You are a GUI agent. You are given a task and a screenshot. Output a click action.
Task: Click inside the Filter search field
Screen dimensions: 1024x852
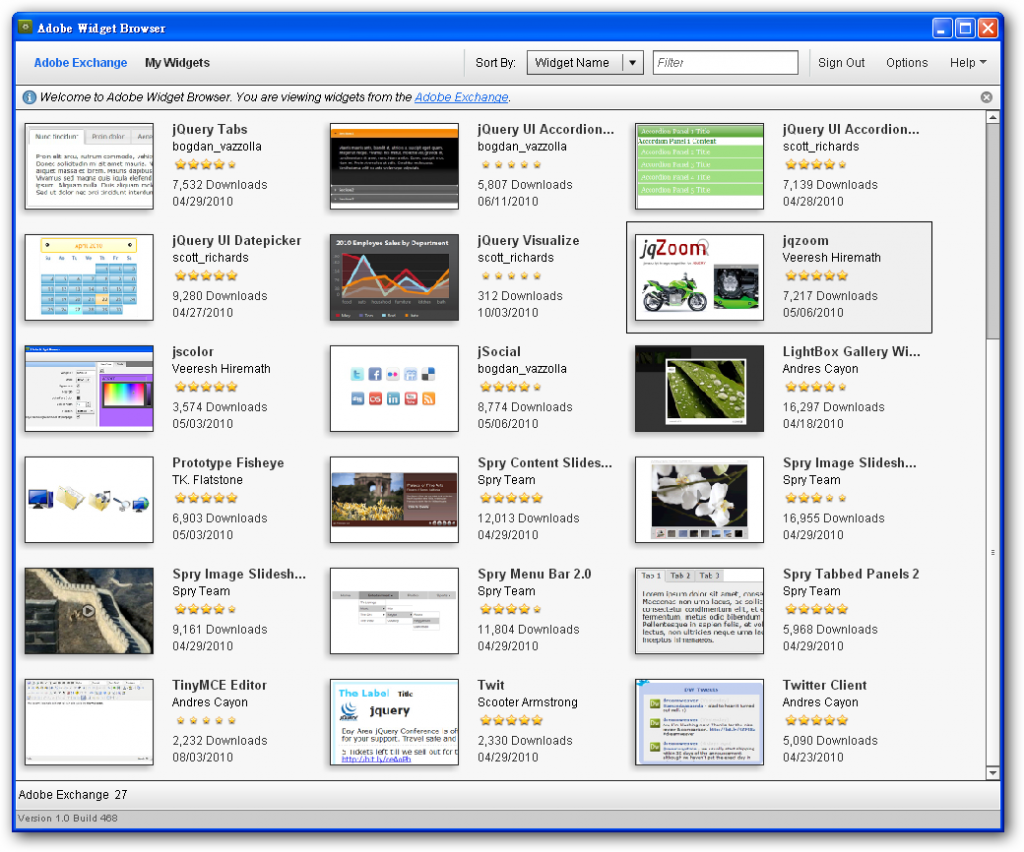[x=725, y=62]
